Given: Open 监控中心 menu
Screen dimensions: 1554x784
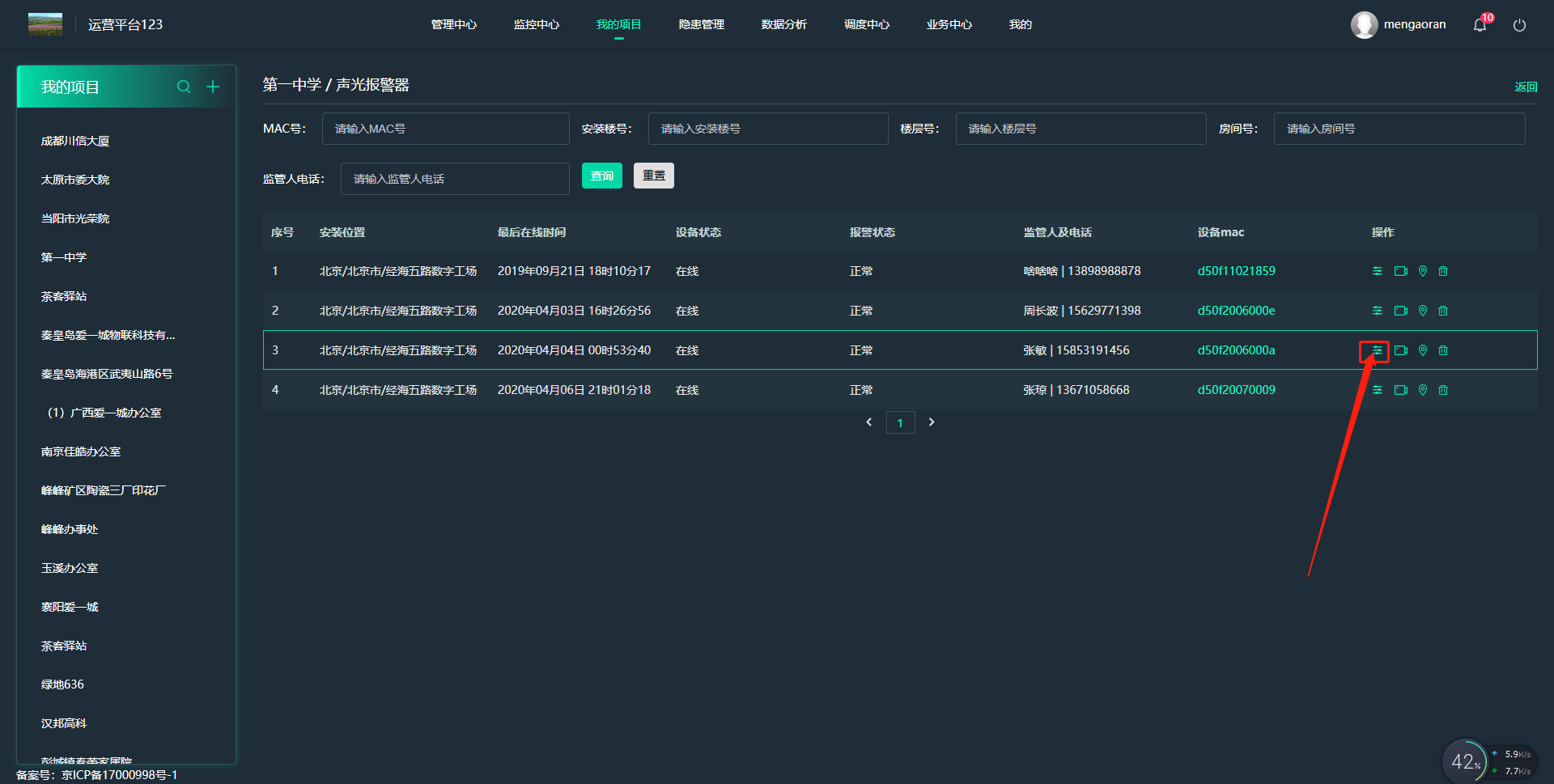Looking at the screenshot, I should click(537, 24).
